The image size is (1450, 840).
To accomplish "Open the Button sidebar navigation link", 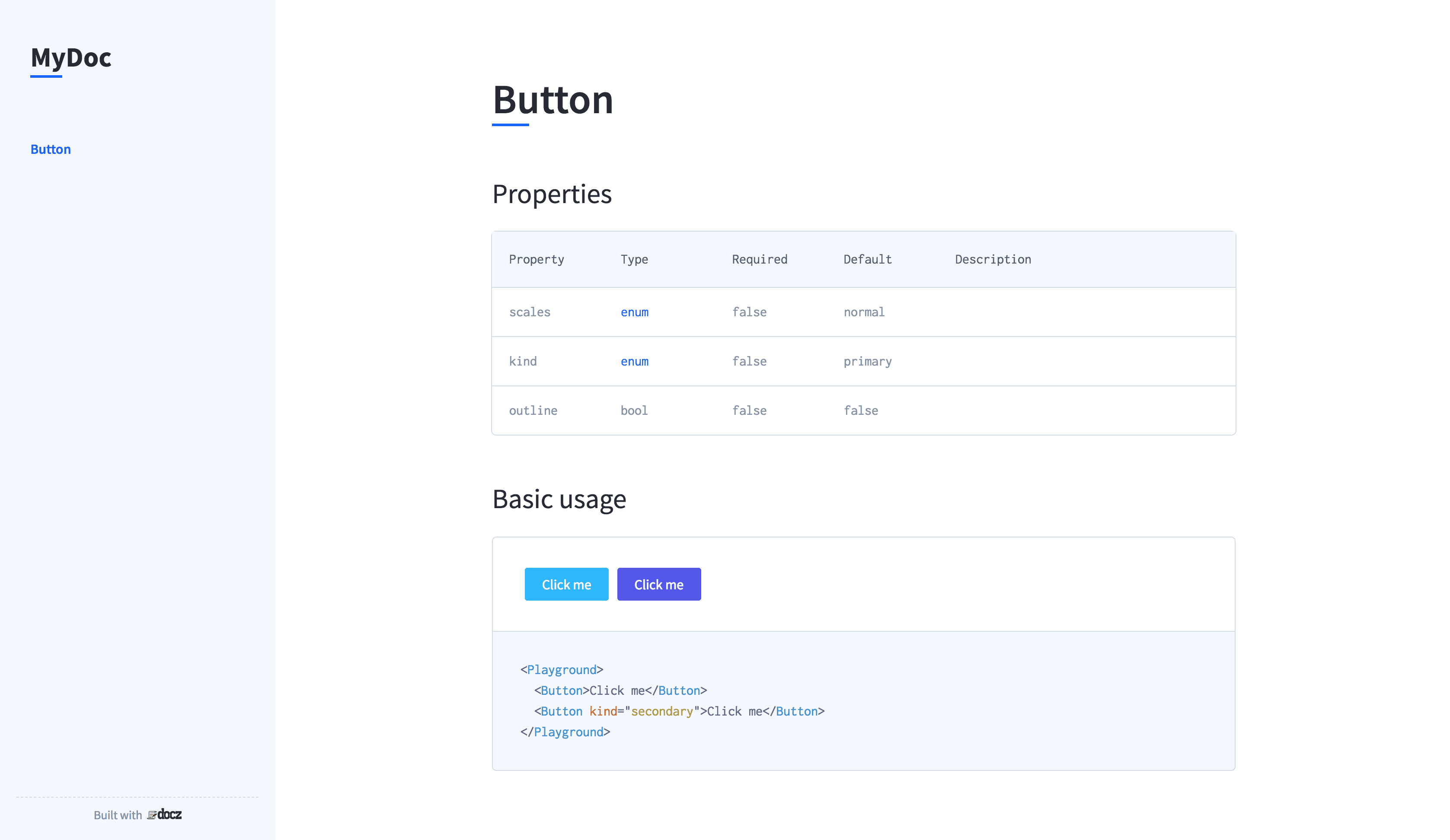I will pyautogui.click(x=51, y=150).
